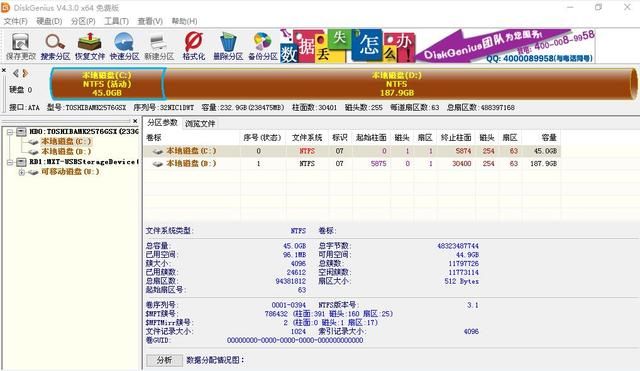Open the 分区(P) menu
Screen dimensions: 640x371
point(83,21)
